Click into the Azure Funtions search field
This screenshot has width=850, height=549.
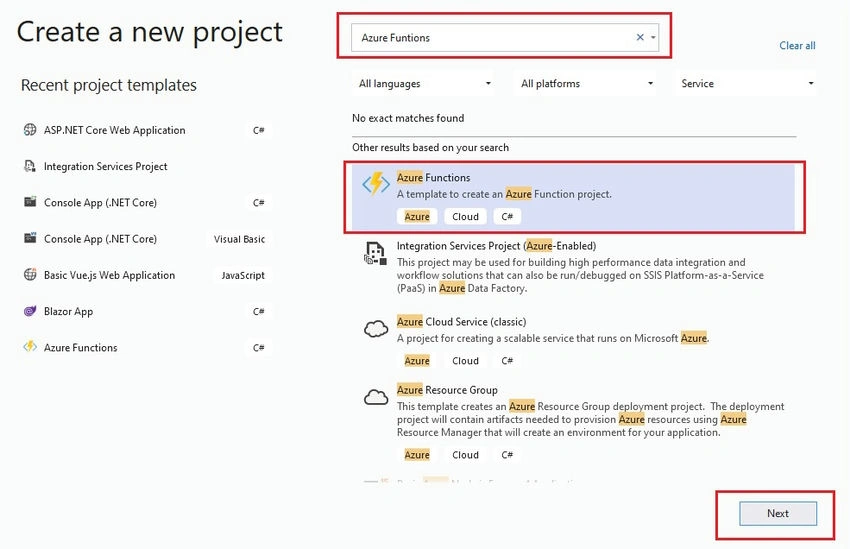(492, 37)
